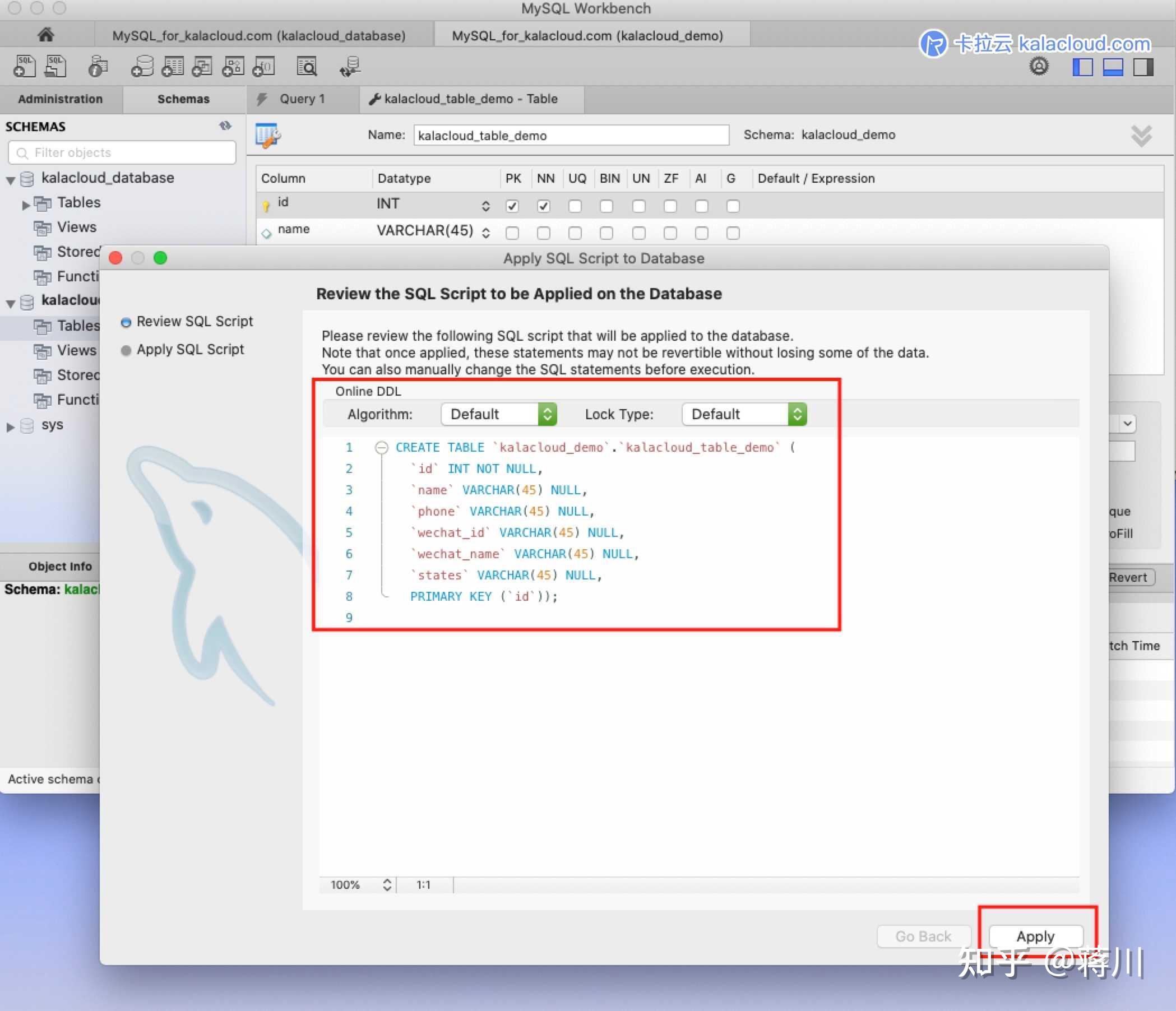
Task: Check the UQ checkbox for the id column
Action: click(575, 206)
